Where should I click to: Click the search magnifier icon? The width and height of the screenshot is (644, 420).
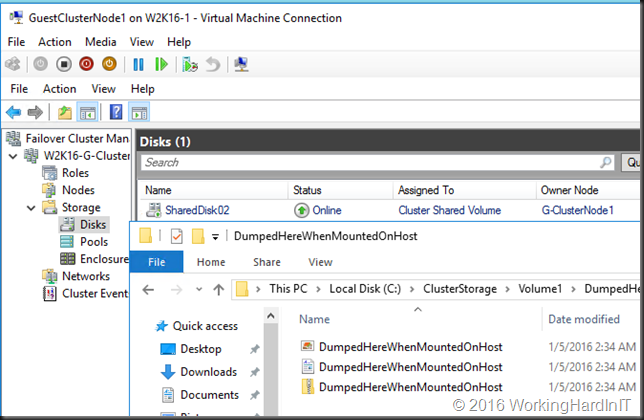click(x=606, y=163)
